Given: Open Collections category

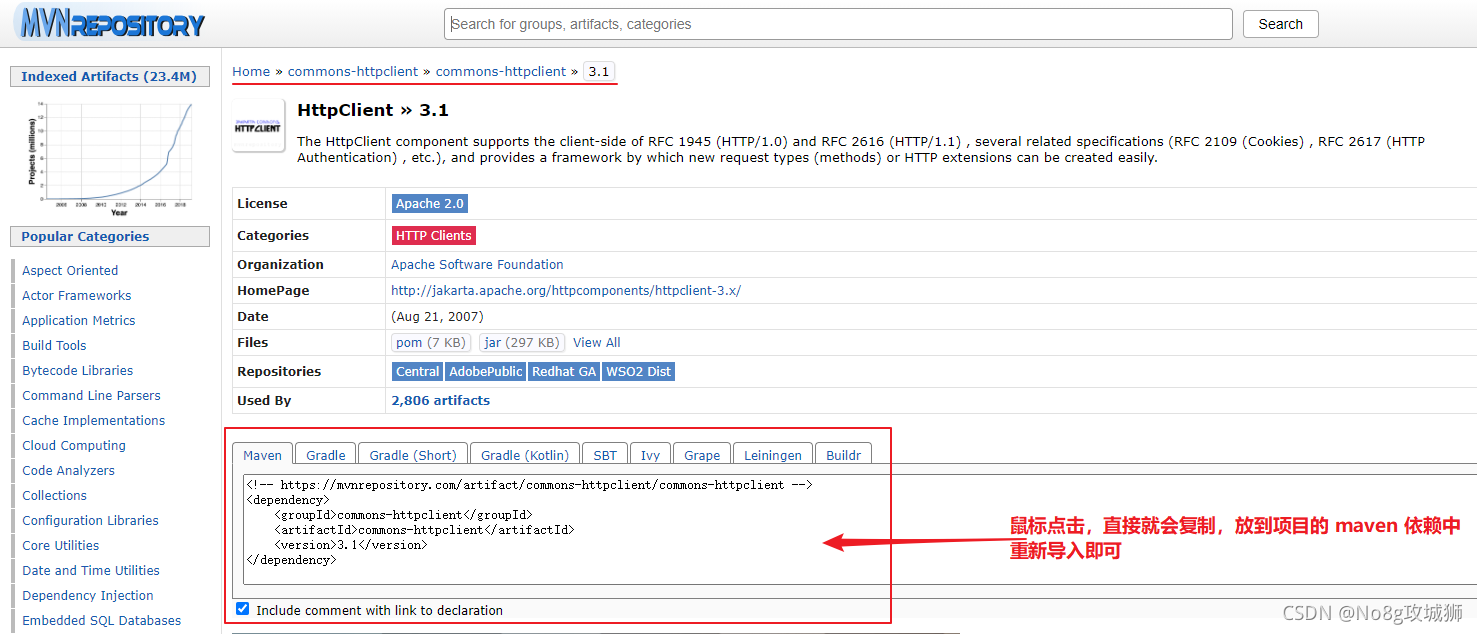Looking at the screenshot, I should pos(55,495).
